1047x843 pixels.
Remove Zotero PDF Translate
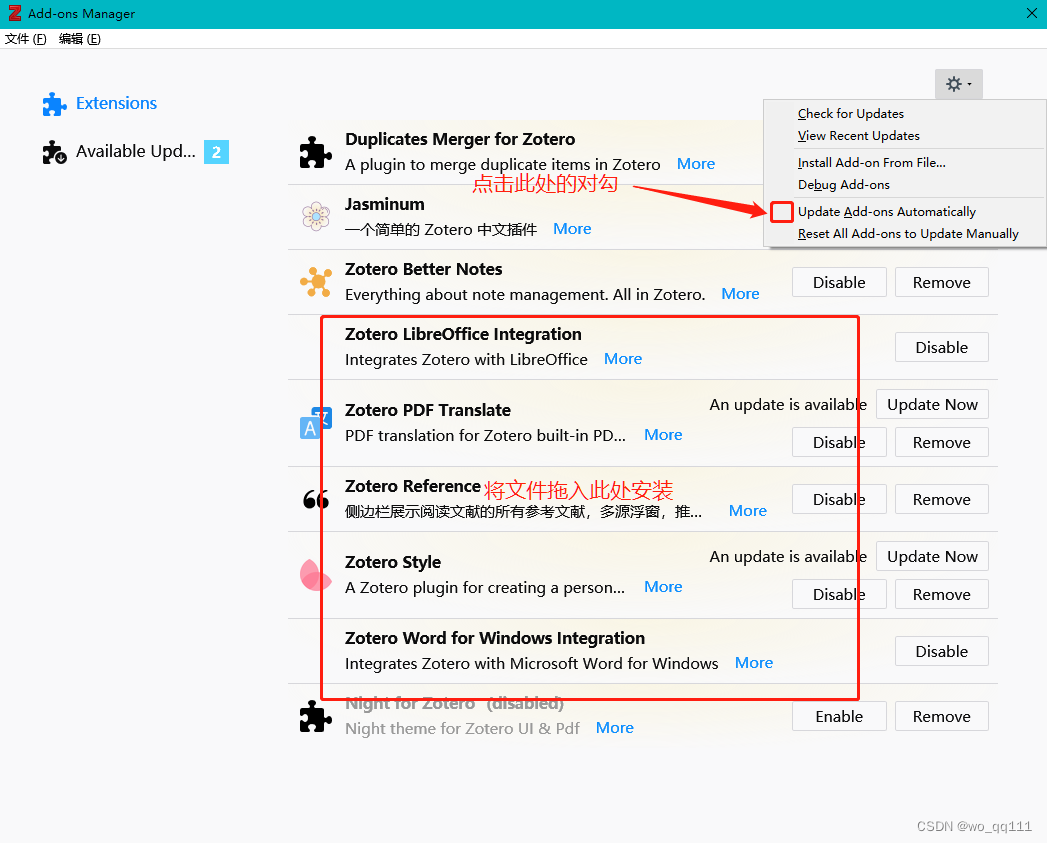(x=941, y=442)
